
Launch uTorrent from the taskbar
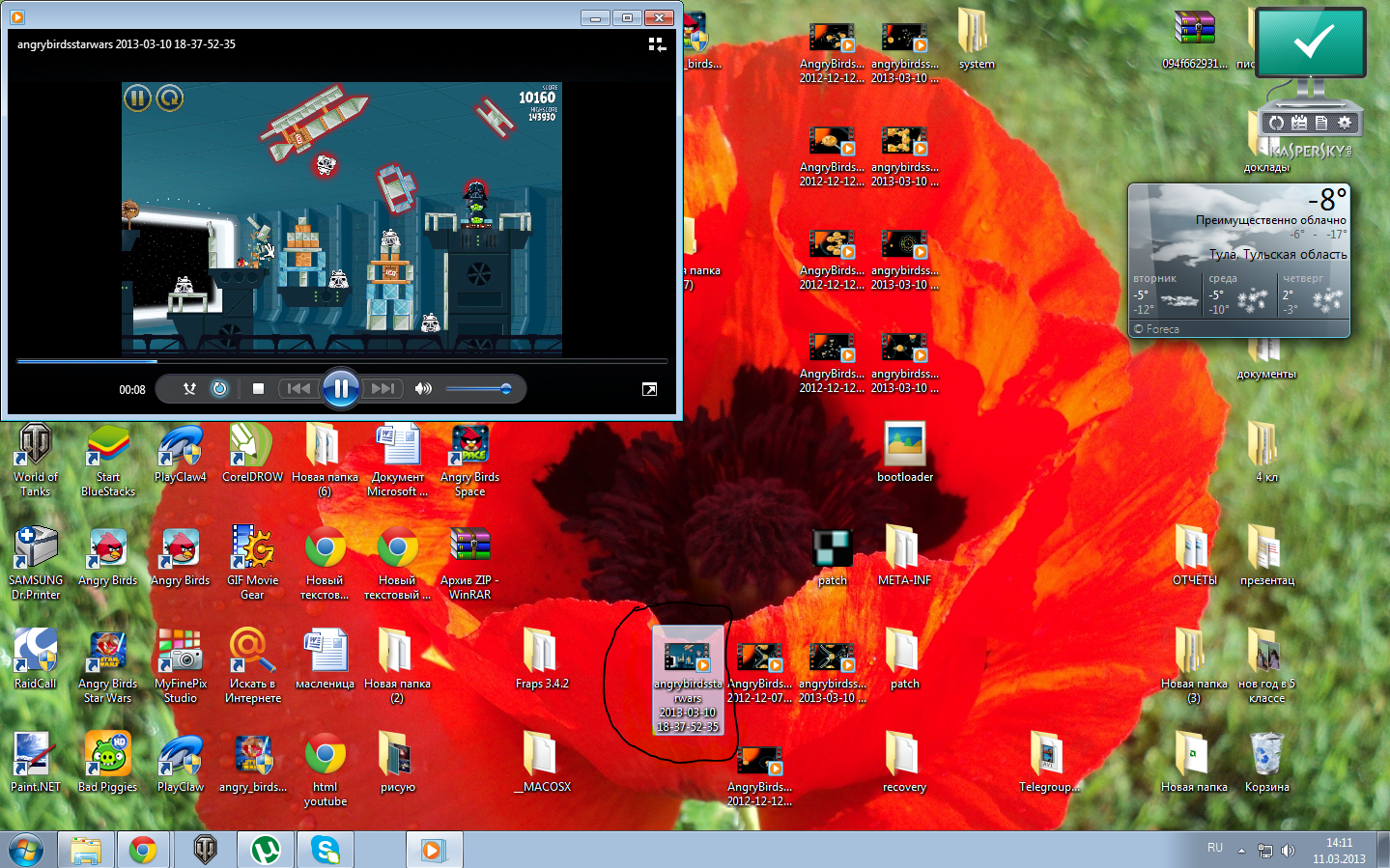tap(266, 850)
